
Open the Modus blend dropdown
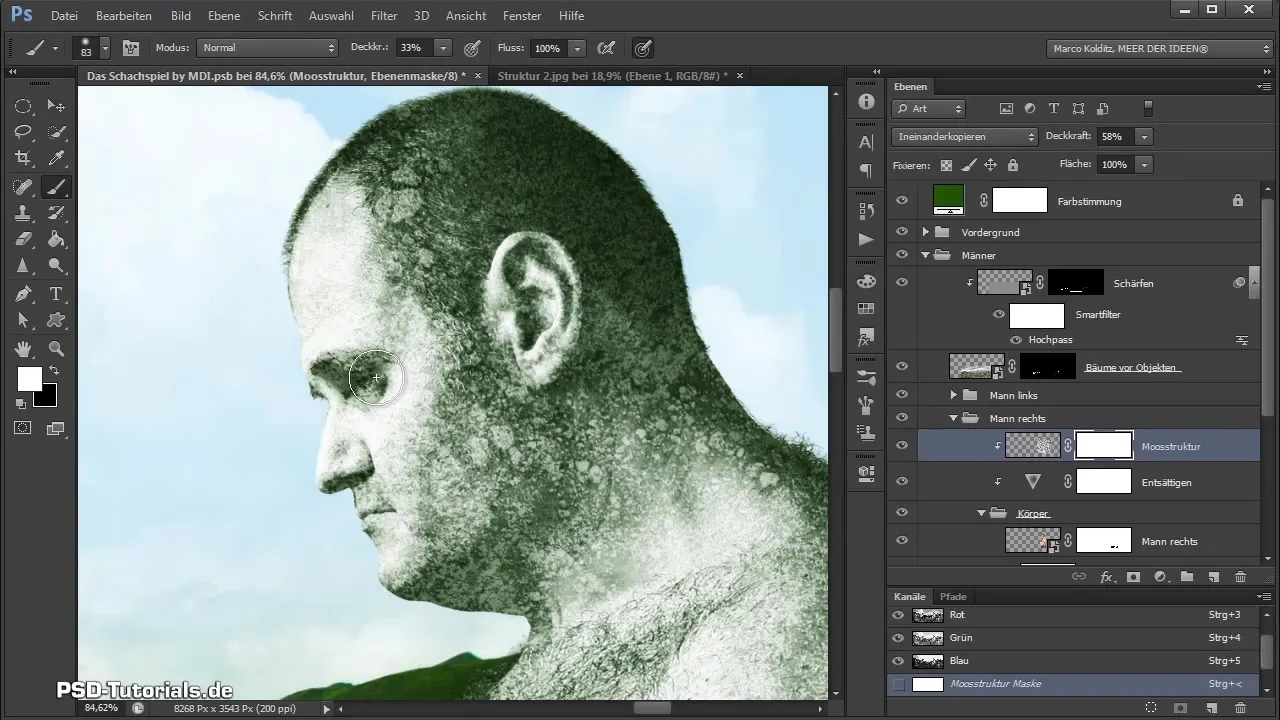click(x=267, y=47)
